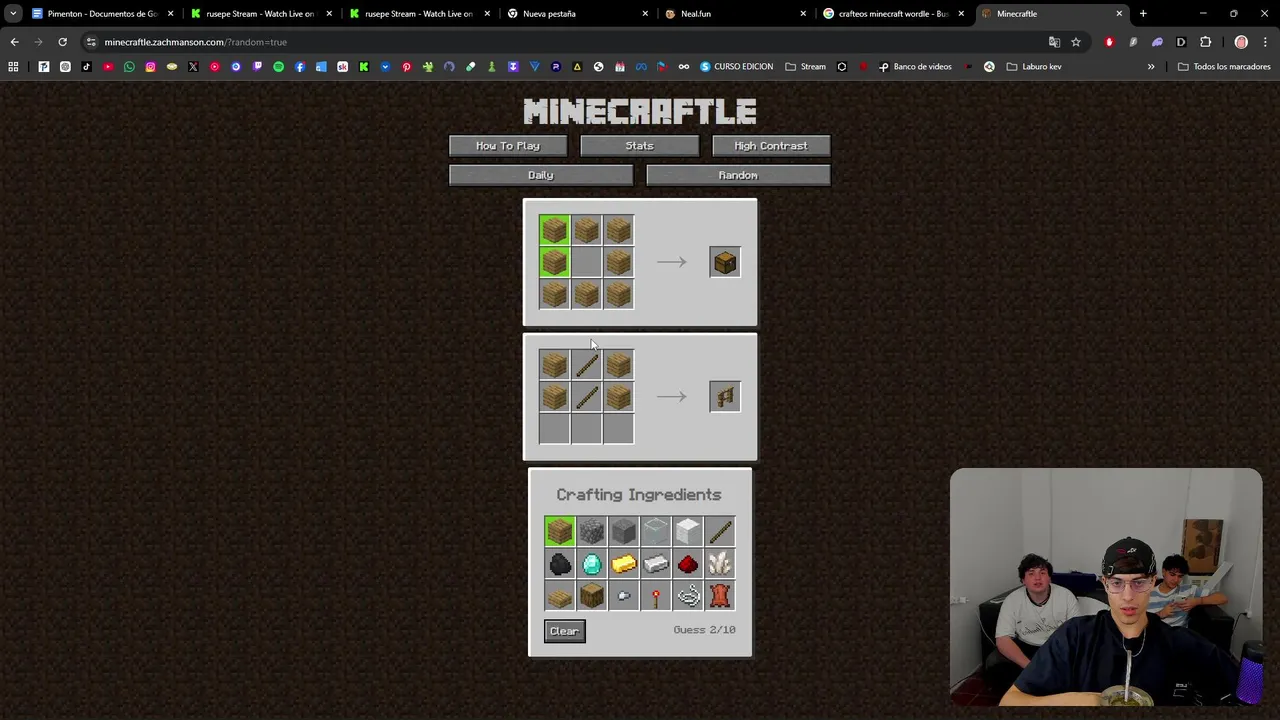Close the Neal.fun tab
This screenshot has height=720, width=1280.
point(804,14)
